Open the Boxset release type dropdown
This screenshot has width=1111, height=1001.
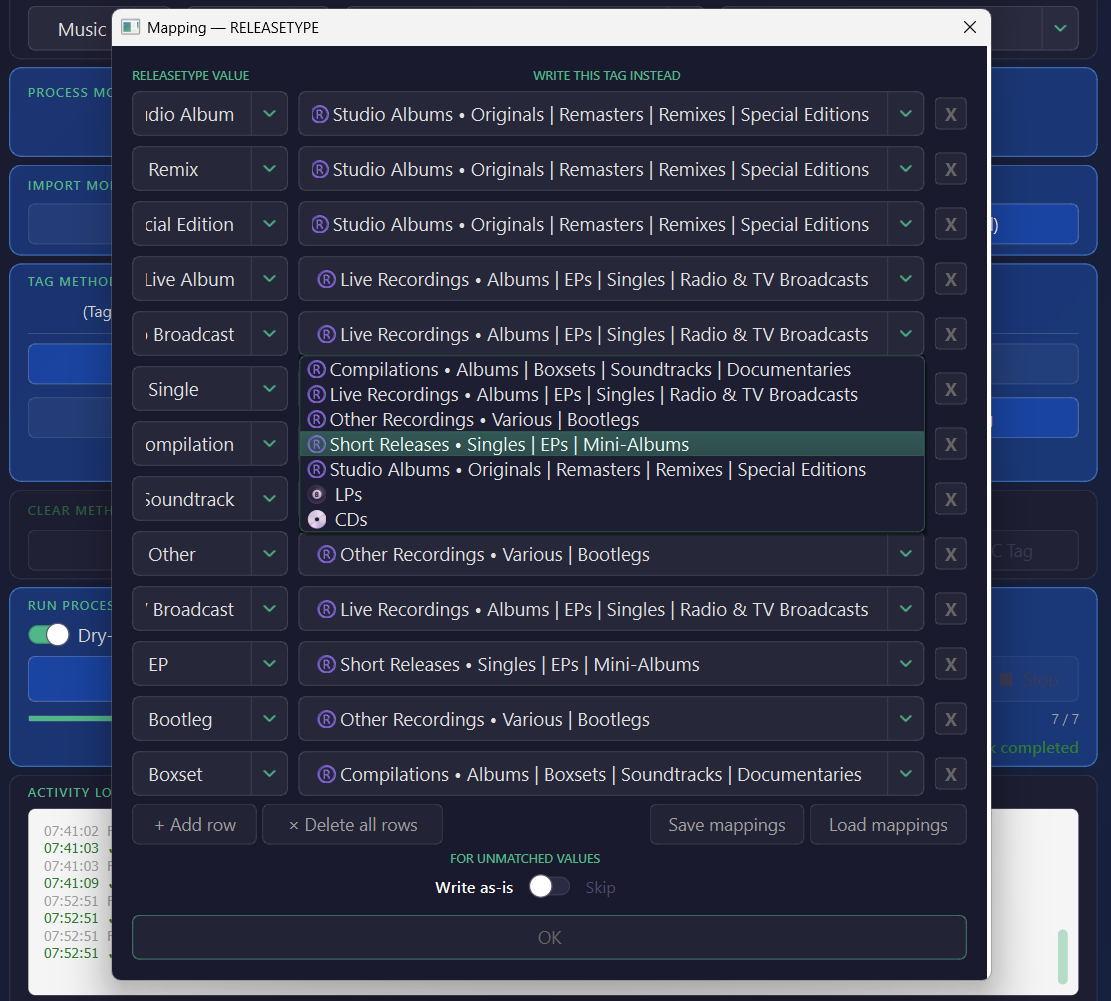tap(269, 774)
